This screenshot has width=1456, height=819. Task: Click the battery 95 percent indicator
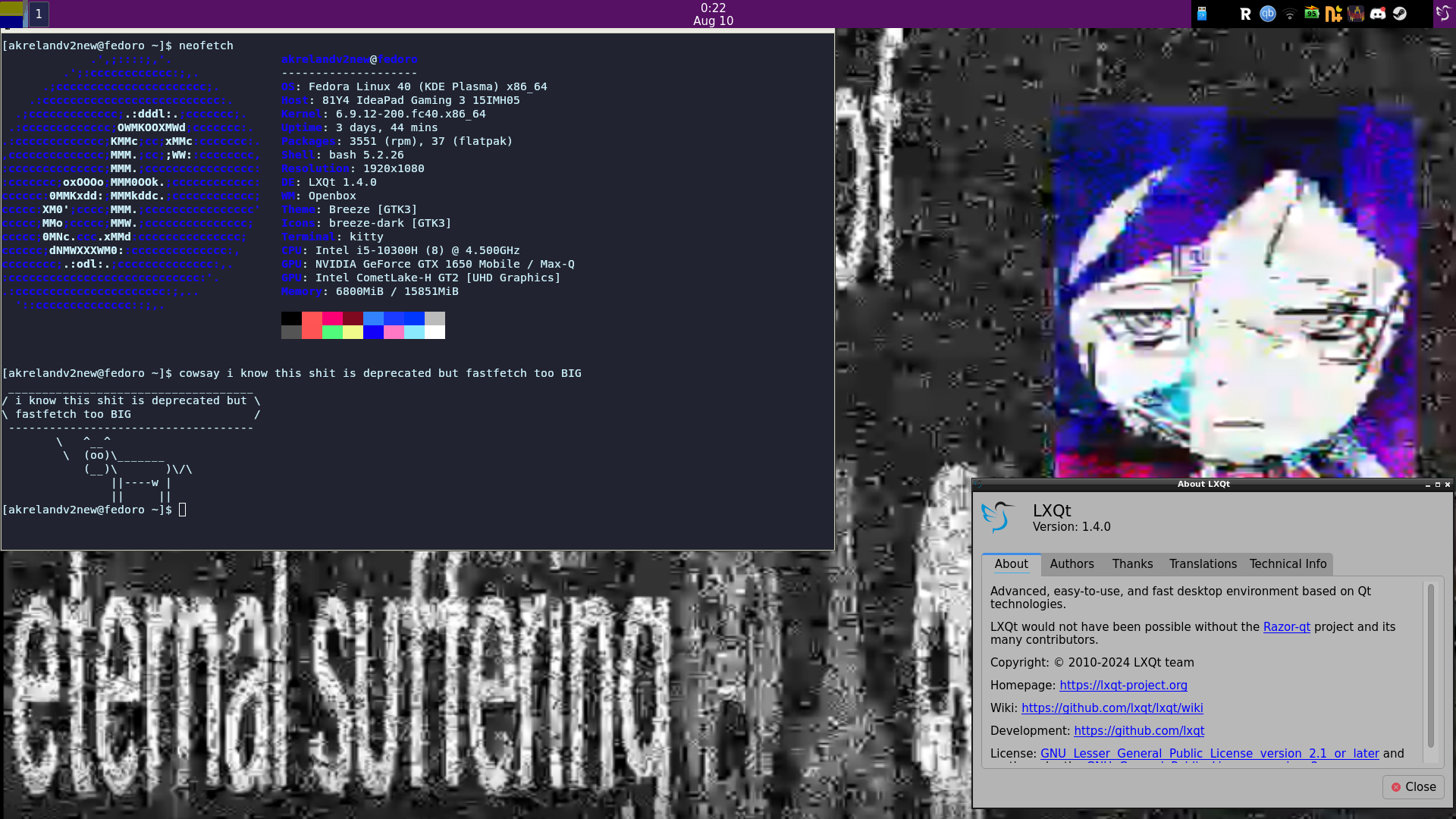tap(1312, 14)
